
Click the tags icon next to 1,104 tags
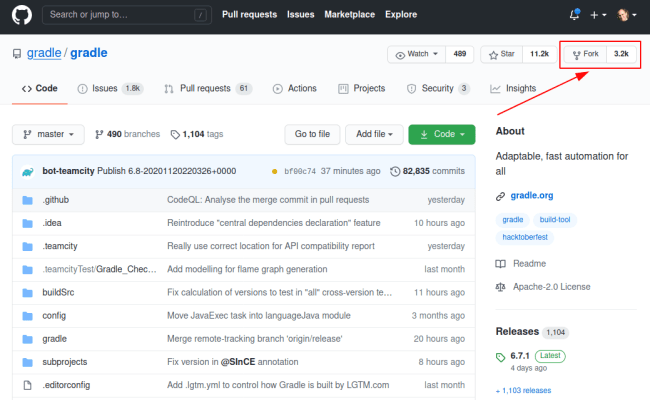tap(175, 134)
